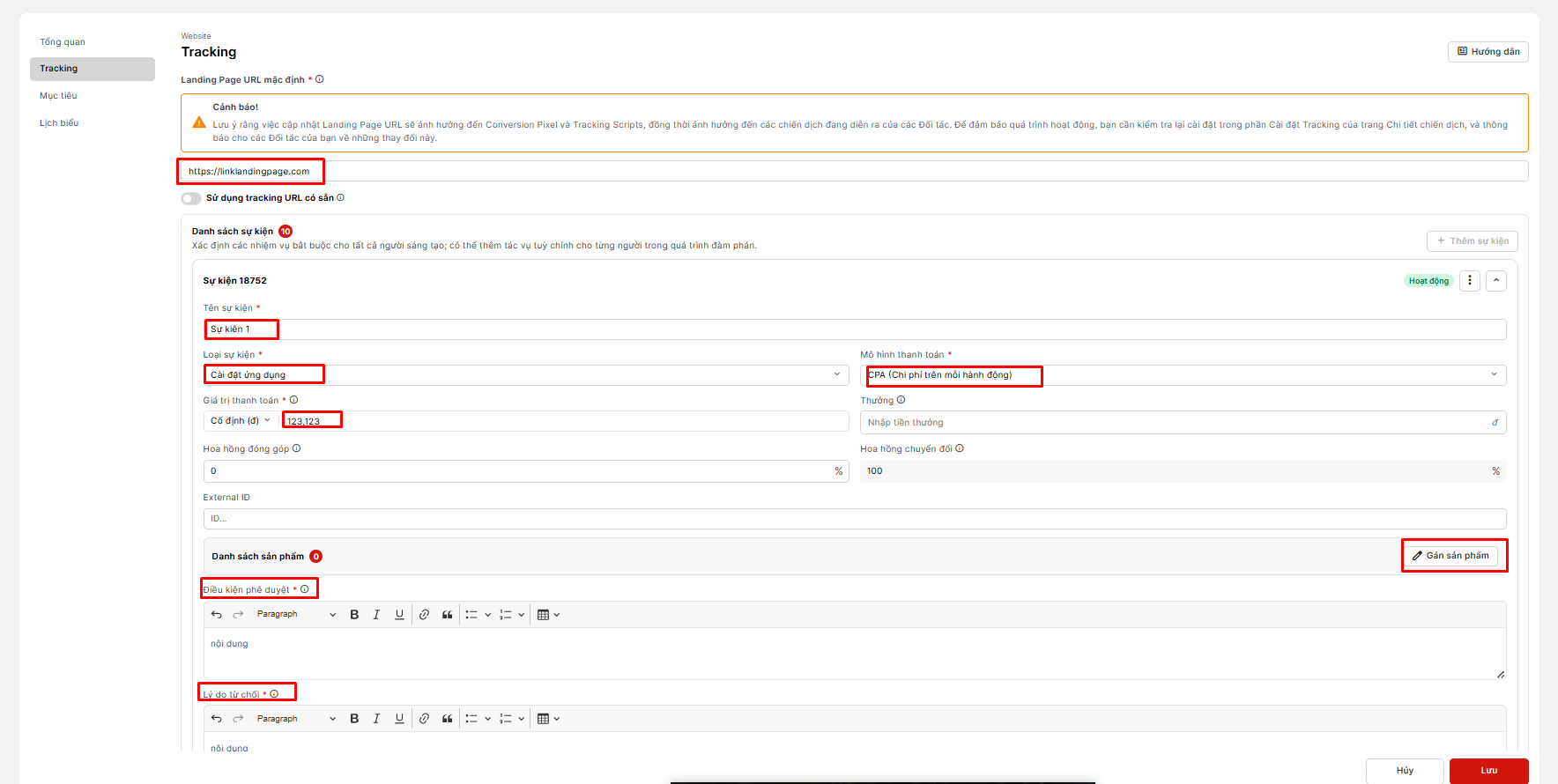Collapse the Sự kiện 18752 panel

pyautogui.click(x=1495, y=281)
